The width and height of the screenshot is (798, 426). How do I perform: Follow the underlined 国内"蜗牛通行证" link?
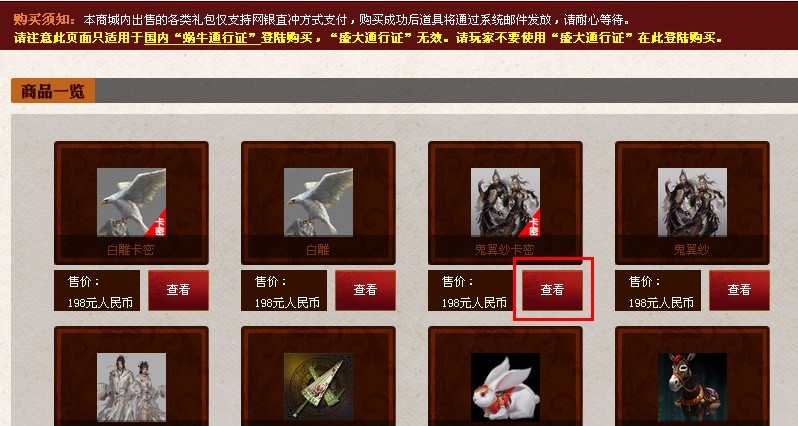pos(203,38)
